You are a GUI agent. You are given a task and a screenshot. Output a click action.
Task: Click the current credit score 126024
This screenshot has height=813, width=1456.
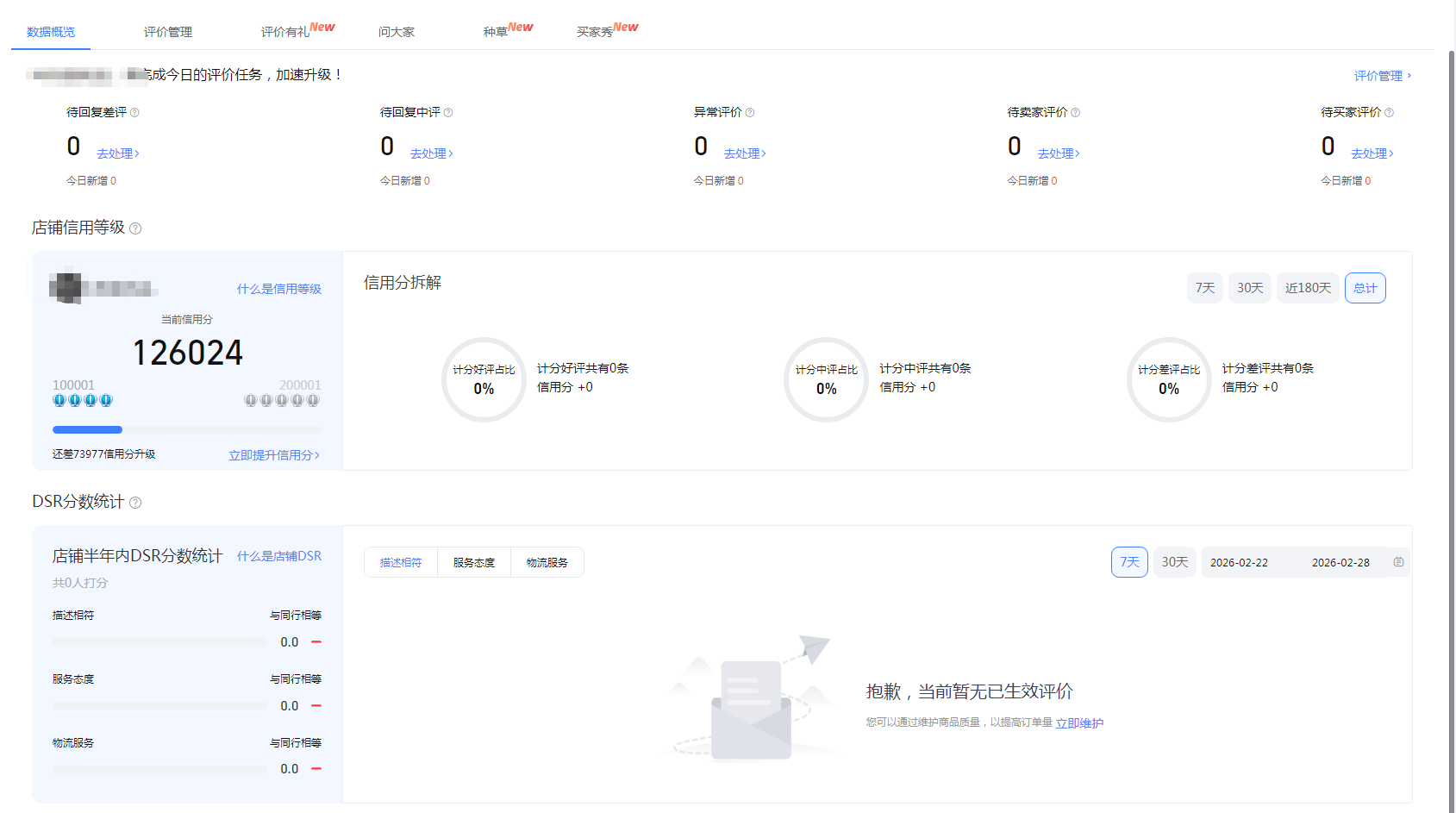tap(188, 353)
